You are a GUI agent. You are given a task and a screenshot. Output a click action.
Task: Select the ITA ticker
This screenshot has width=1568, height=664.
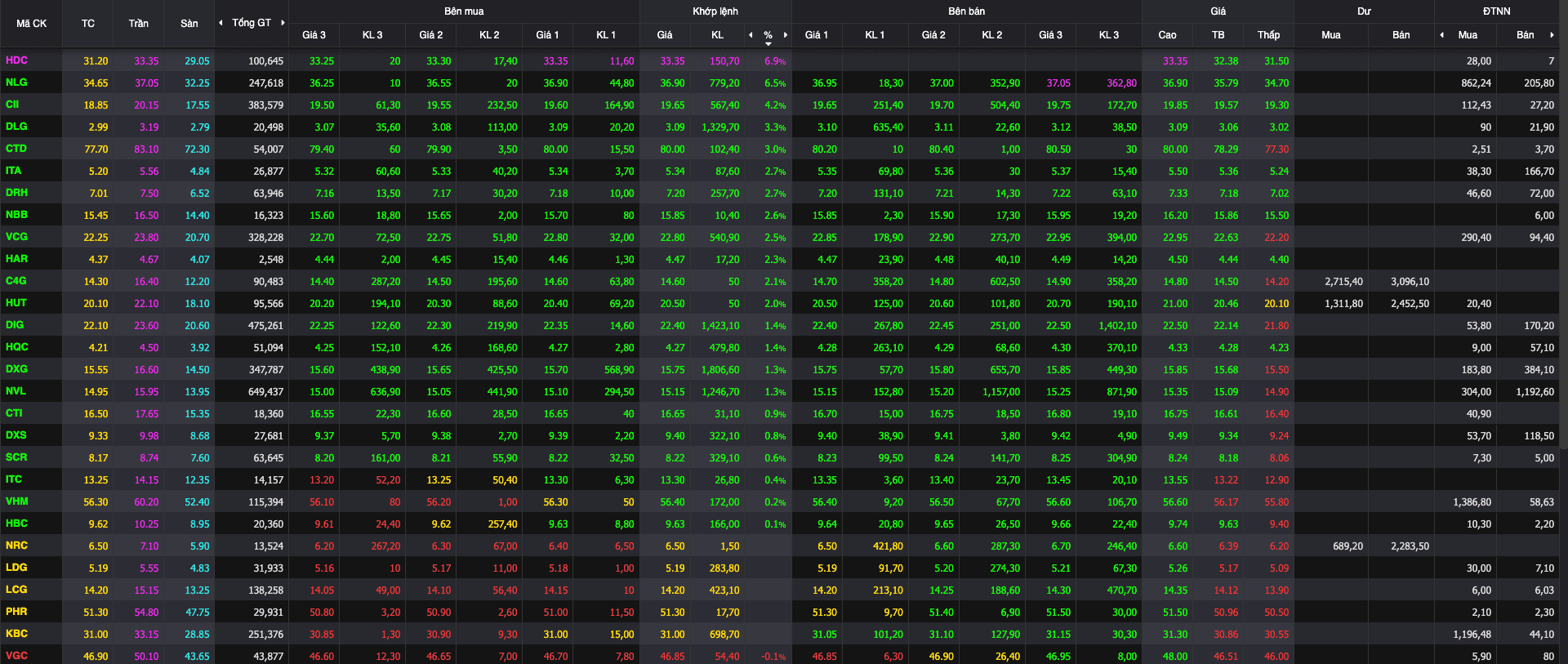[14, 171]
